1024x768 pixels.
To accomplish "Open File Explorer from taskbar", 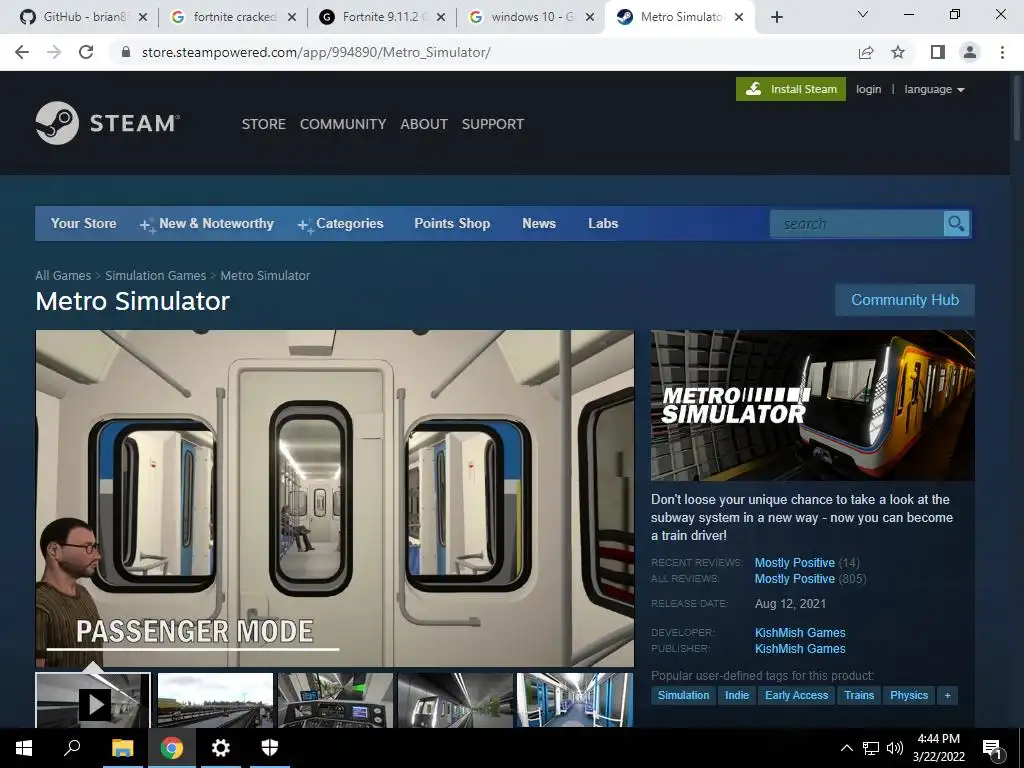I will click(122, 748).
